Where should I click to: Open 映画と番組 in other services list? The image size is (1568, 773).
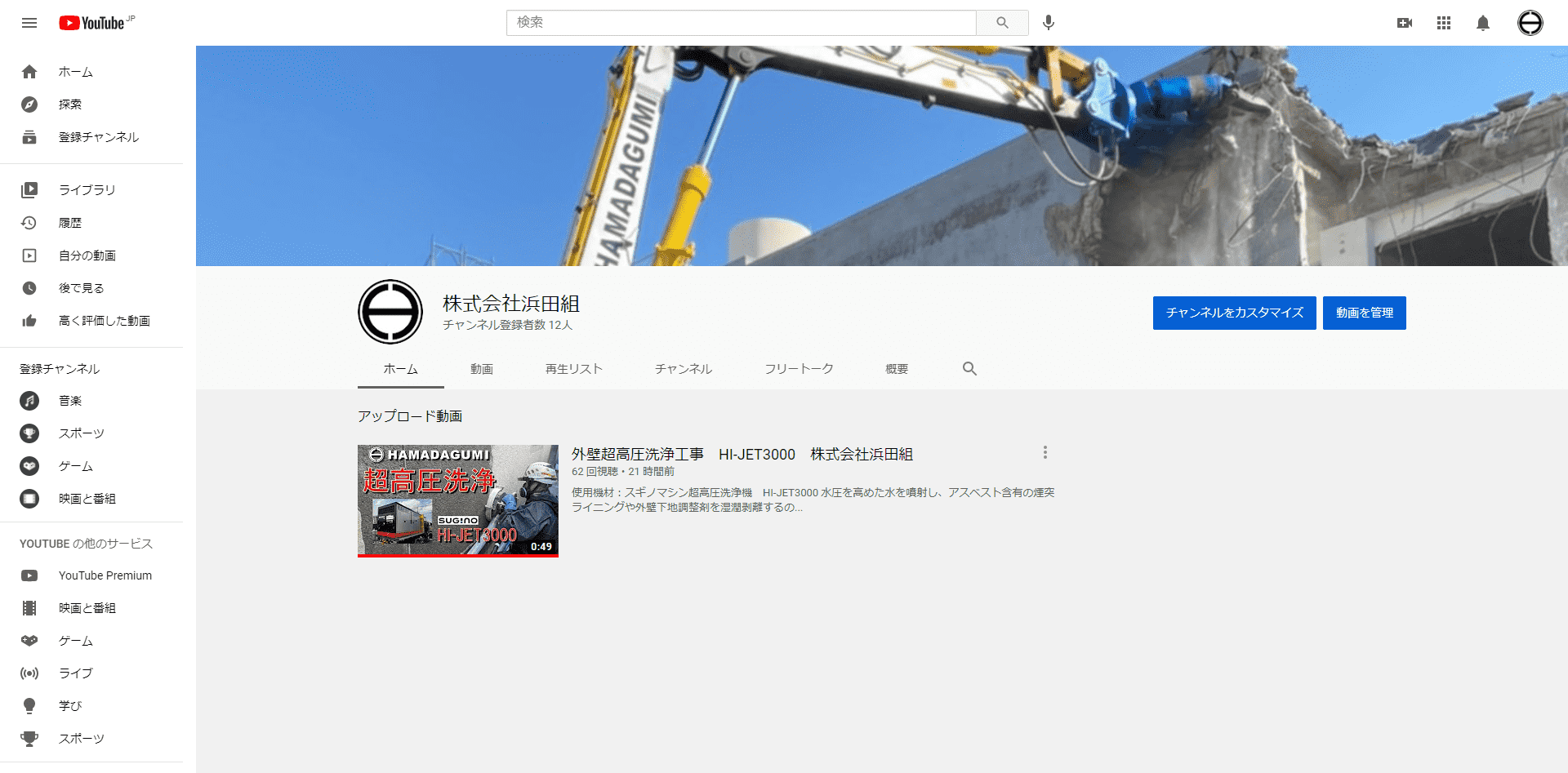pos(91,608)
